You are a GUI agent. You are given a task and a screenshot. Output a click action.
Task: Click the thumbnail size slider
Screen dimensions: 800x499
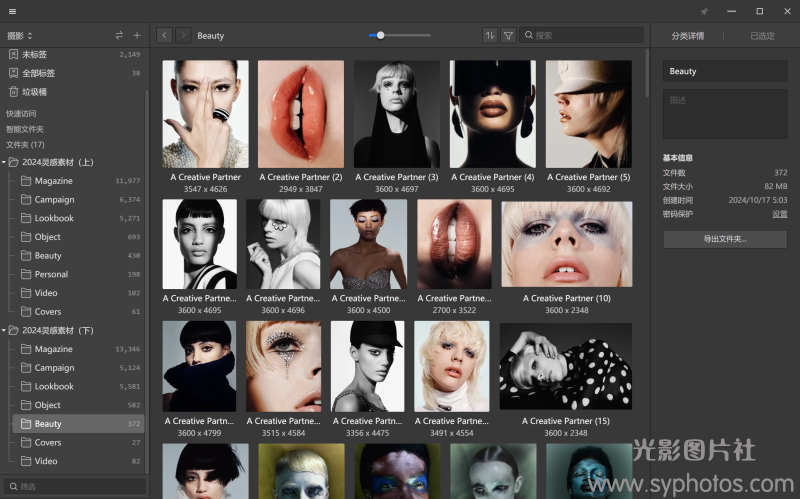400,35
